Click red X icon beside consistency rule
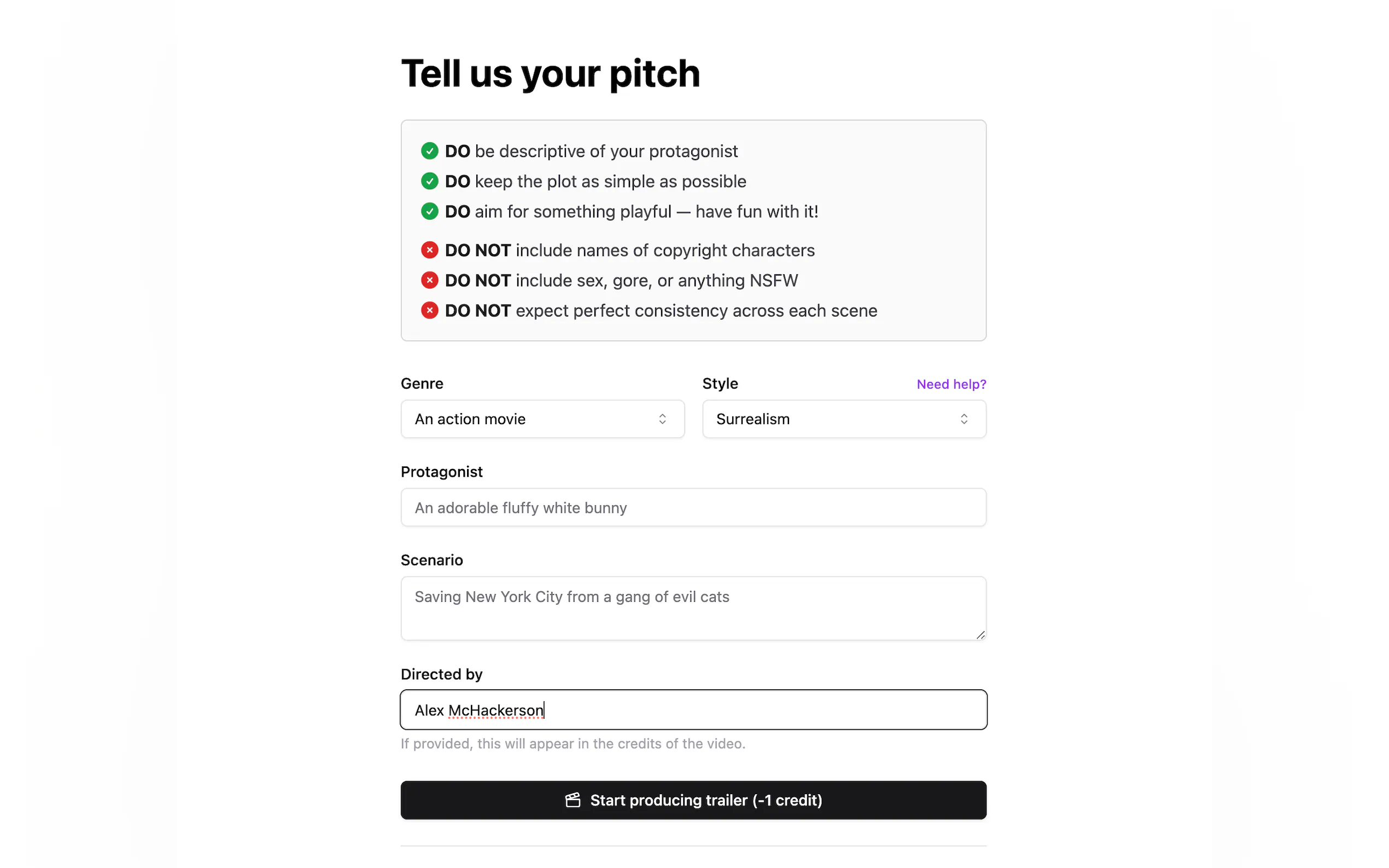The height and width of the screenshot is (868, 1389). [429, 310]
